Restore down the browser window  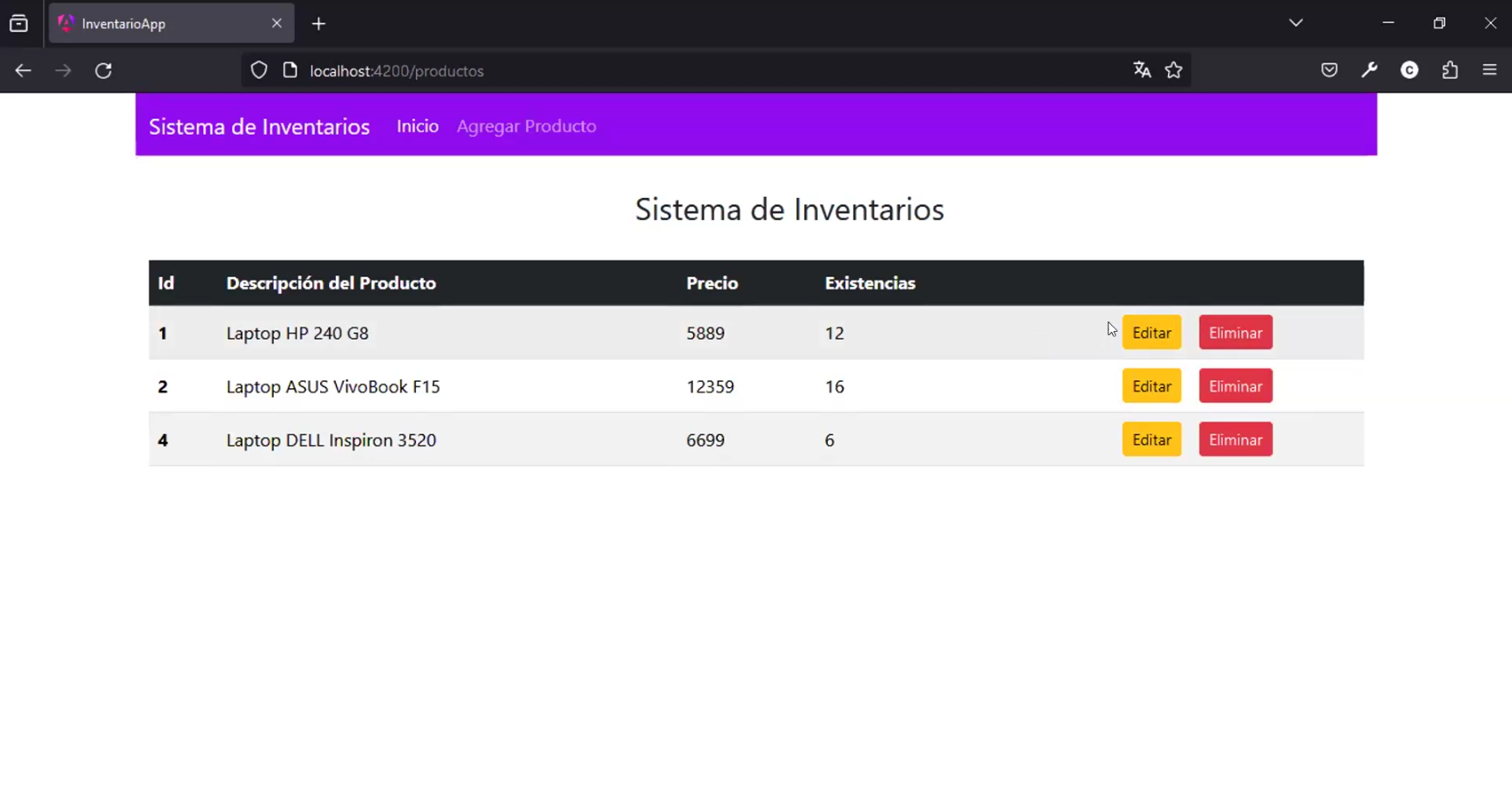[x=1439, y=23]
